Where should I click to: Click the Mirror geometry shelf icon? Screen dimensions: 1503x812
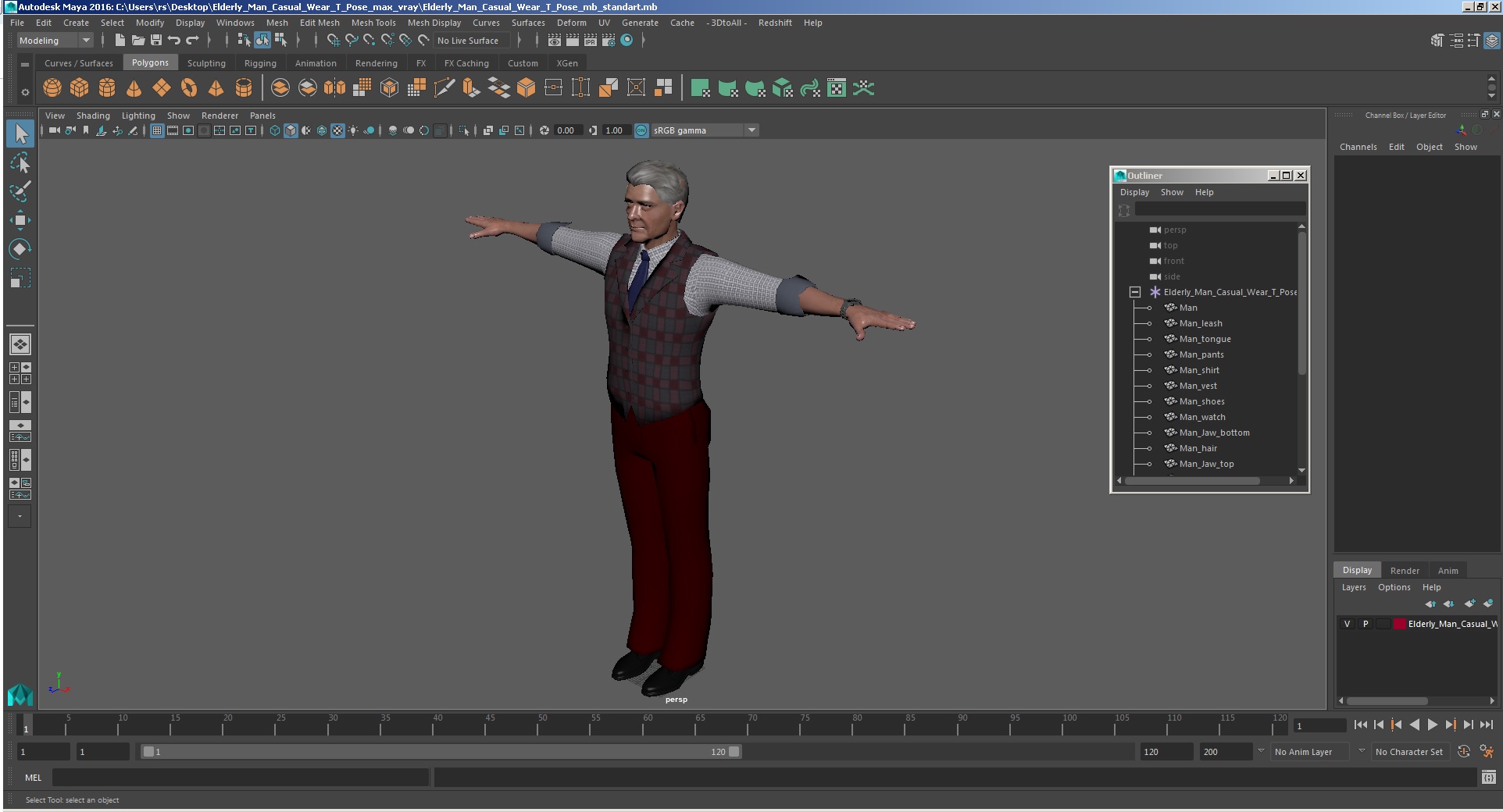[x=334, y=88]
